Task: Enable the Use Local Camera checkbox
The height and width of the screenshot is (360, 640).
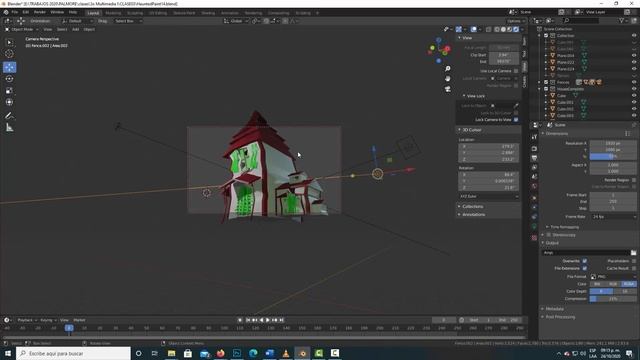Action: (516, 71)
